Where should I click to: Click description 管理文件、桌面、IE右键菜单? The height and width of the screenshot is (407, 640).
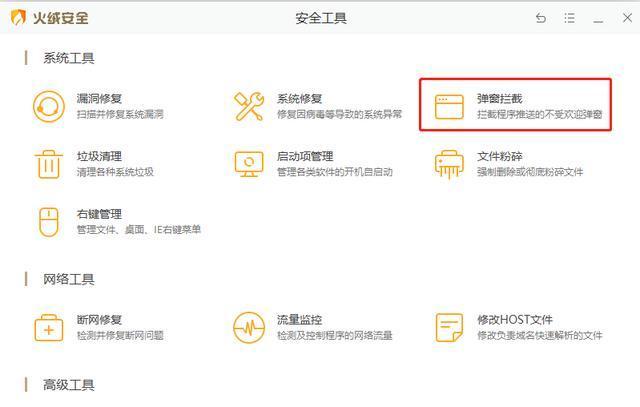[139, 230]
